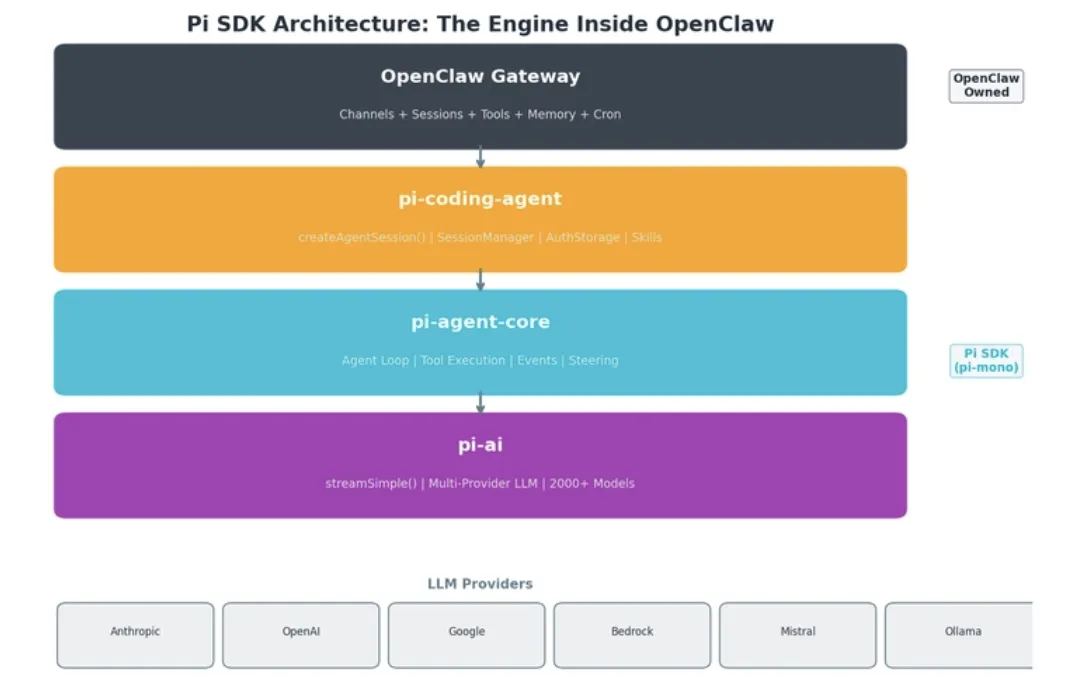This screenshot has width=1077, height=688.
Task: Click the OpenClaw Owned legend badge
Action: point(986,86)
